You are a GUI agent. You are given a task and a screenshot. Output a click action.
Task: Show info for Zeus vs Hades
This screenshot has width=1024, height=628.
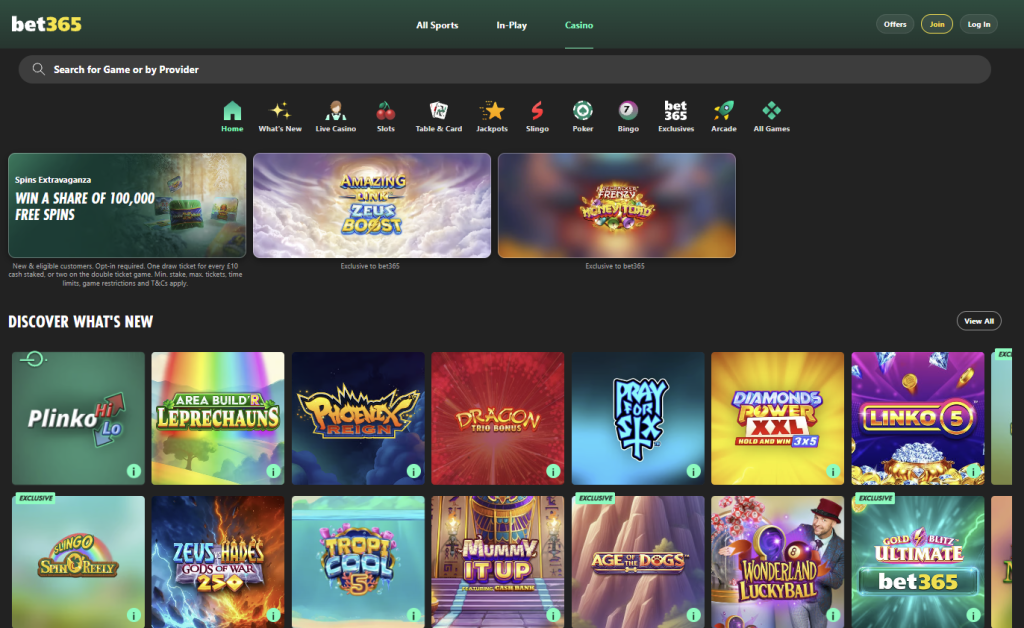[x=274, y=615]
